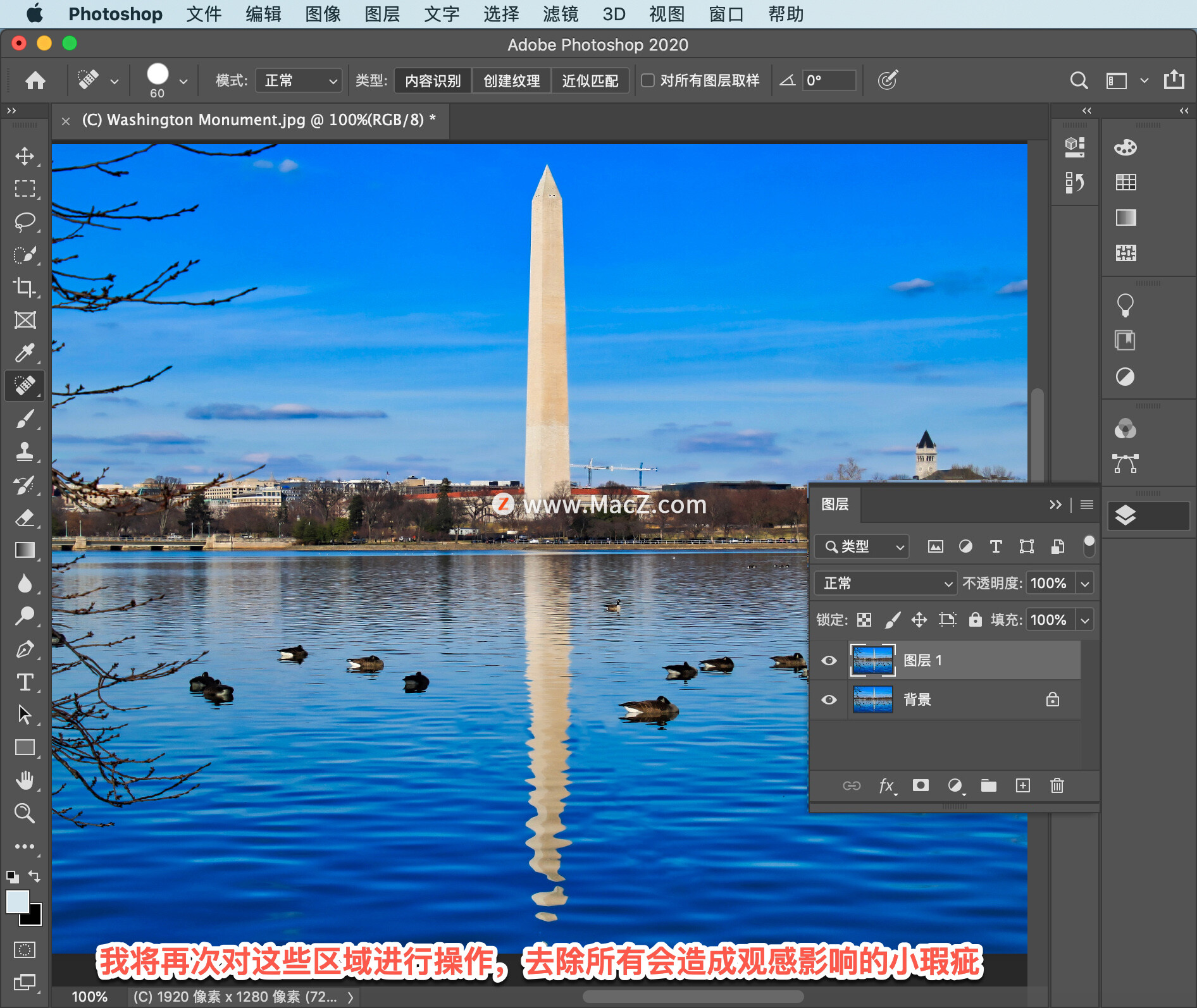This screenshot has height=1008, width=1197.
Task: Select the History Brush tool
Action: tap(25, 484)
